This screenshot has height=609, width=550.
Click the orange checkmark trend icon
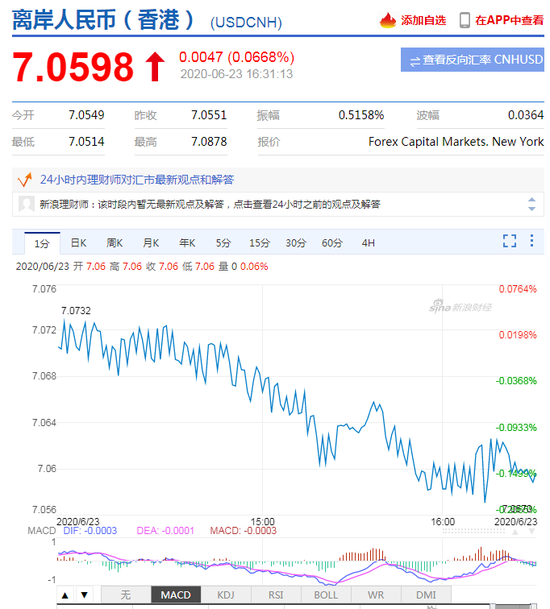point(25,180)
